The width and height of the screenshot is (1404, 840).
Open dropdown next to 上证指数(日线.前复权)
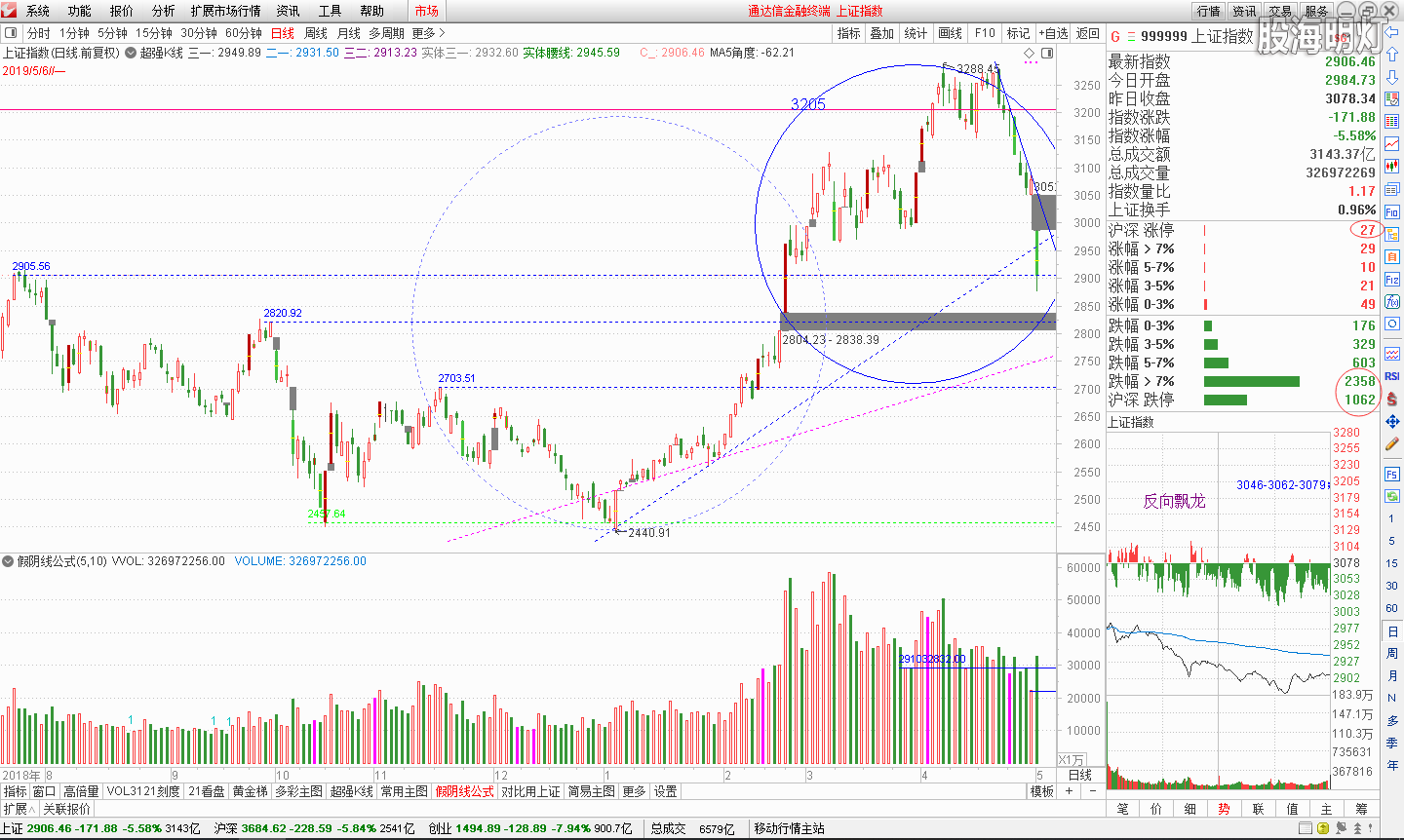[x=129, y=53]
